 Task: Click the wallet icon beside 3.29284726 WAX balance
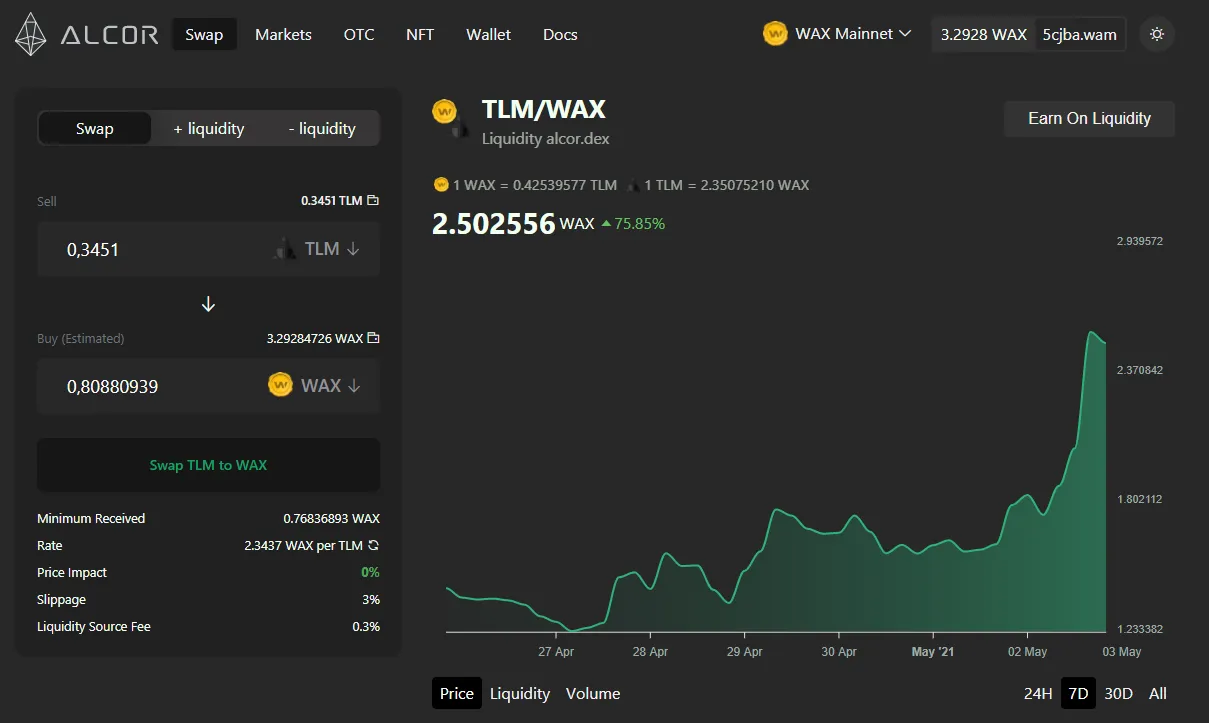pos(373,339)
